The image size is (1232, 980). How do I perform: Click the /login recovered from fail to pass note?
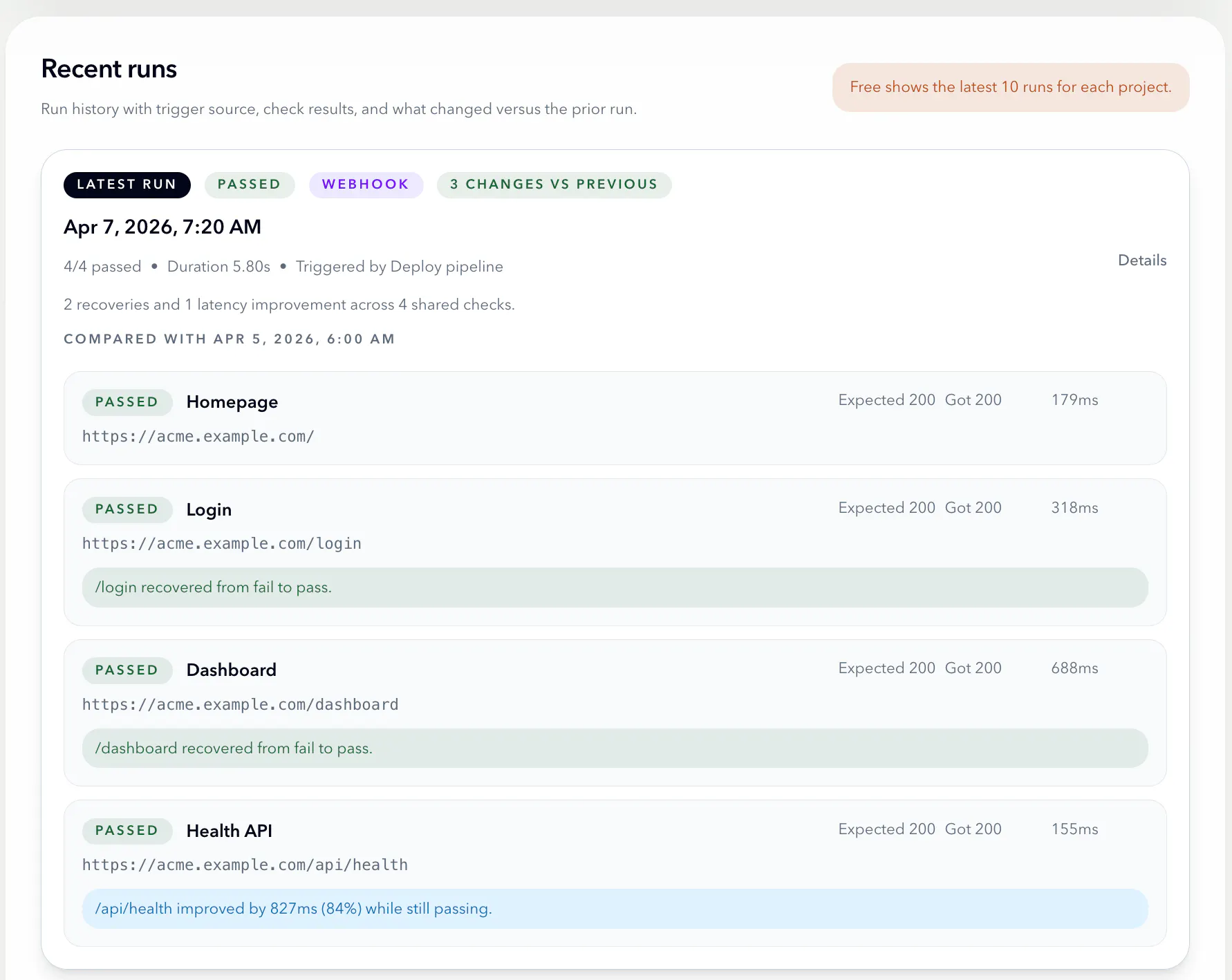[x=615, y=587]
